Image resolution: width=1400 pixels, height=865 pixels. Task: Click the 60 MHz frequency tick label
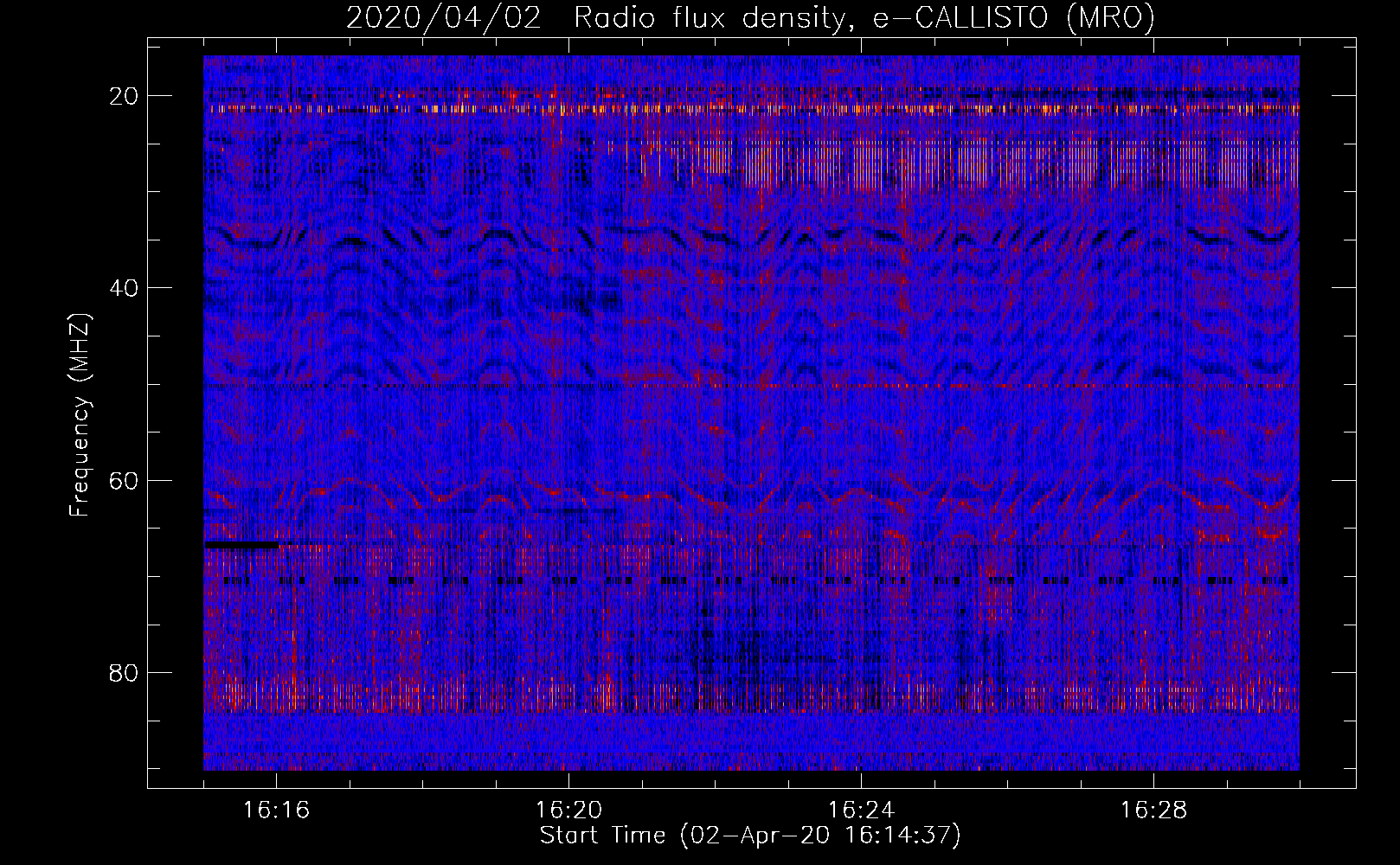pyautogui.click(x=125, y=480)
